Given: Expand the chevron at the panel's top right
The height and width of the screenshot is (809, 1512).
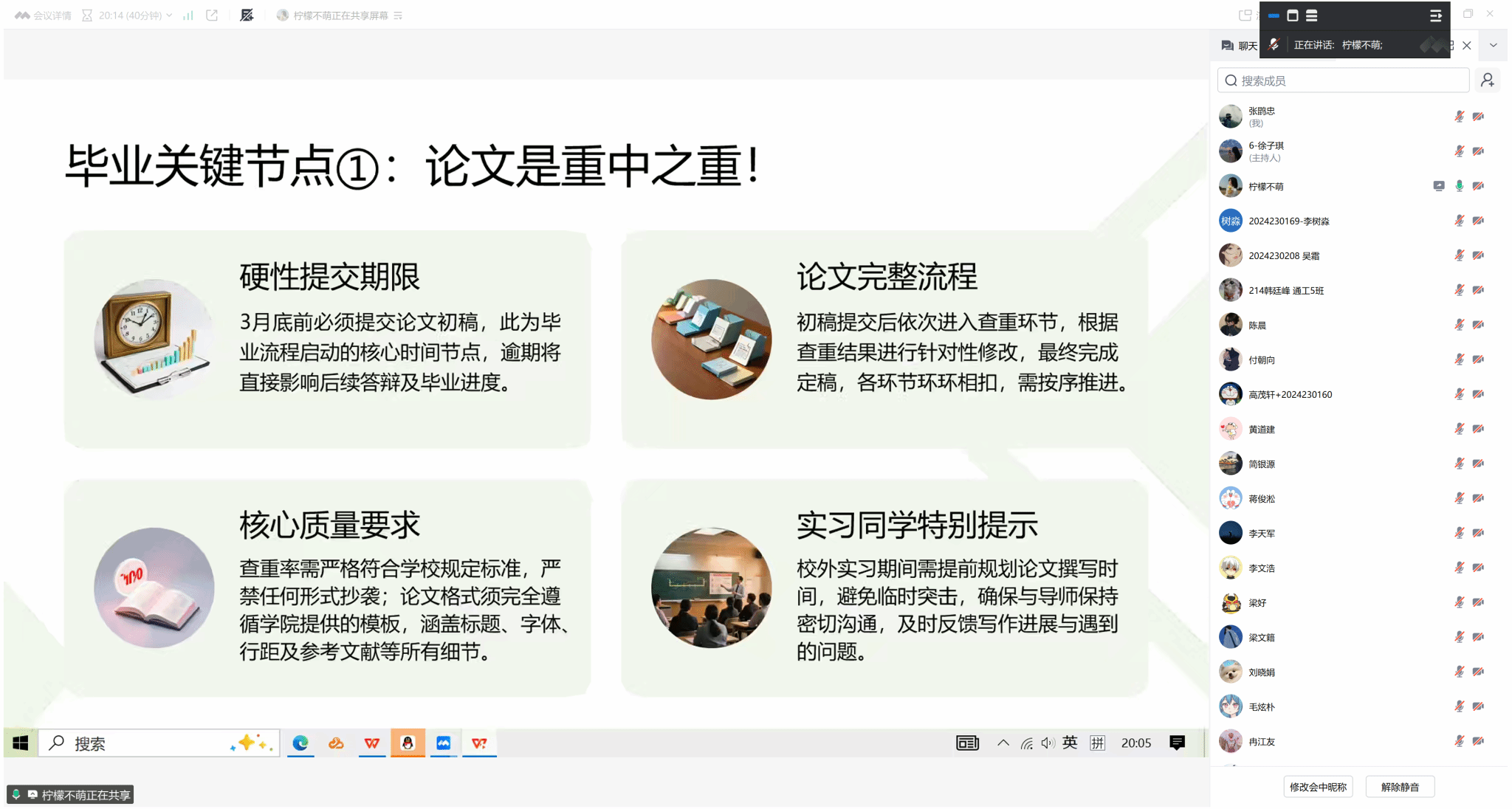Looking at the screenshot, I should tap(1494, 46).
